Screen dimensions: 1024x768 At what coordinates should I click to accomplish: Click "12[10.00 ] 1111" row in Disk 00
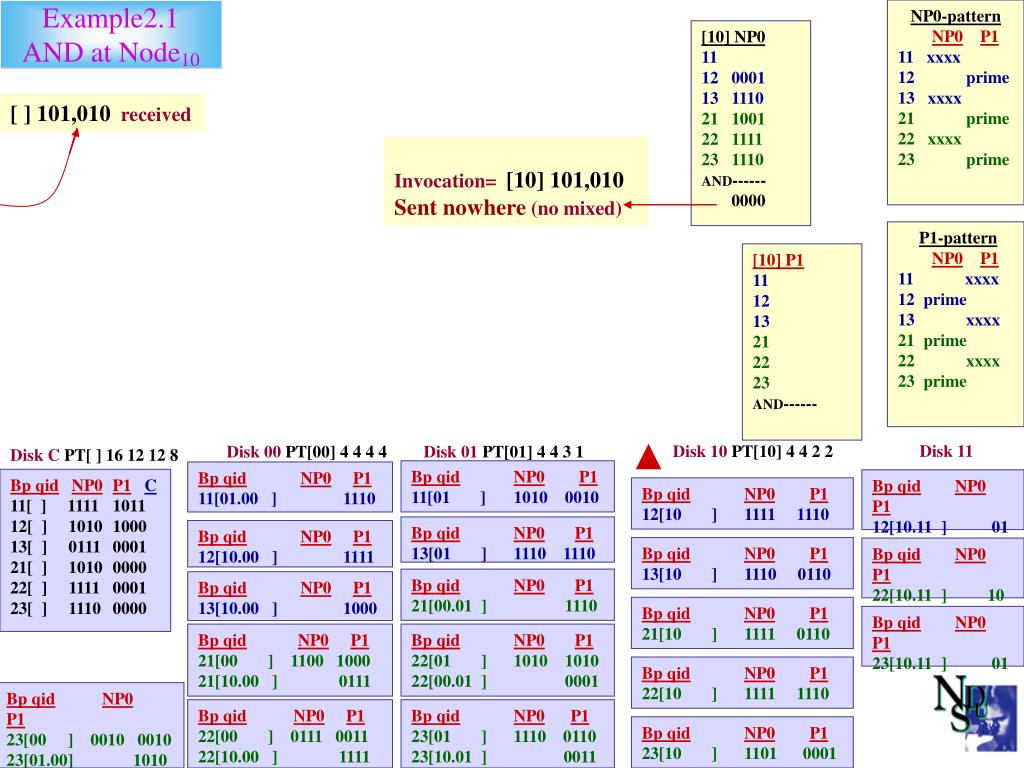[x=286, y=557]
